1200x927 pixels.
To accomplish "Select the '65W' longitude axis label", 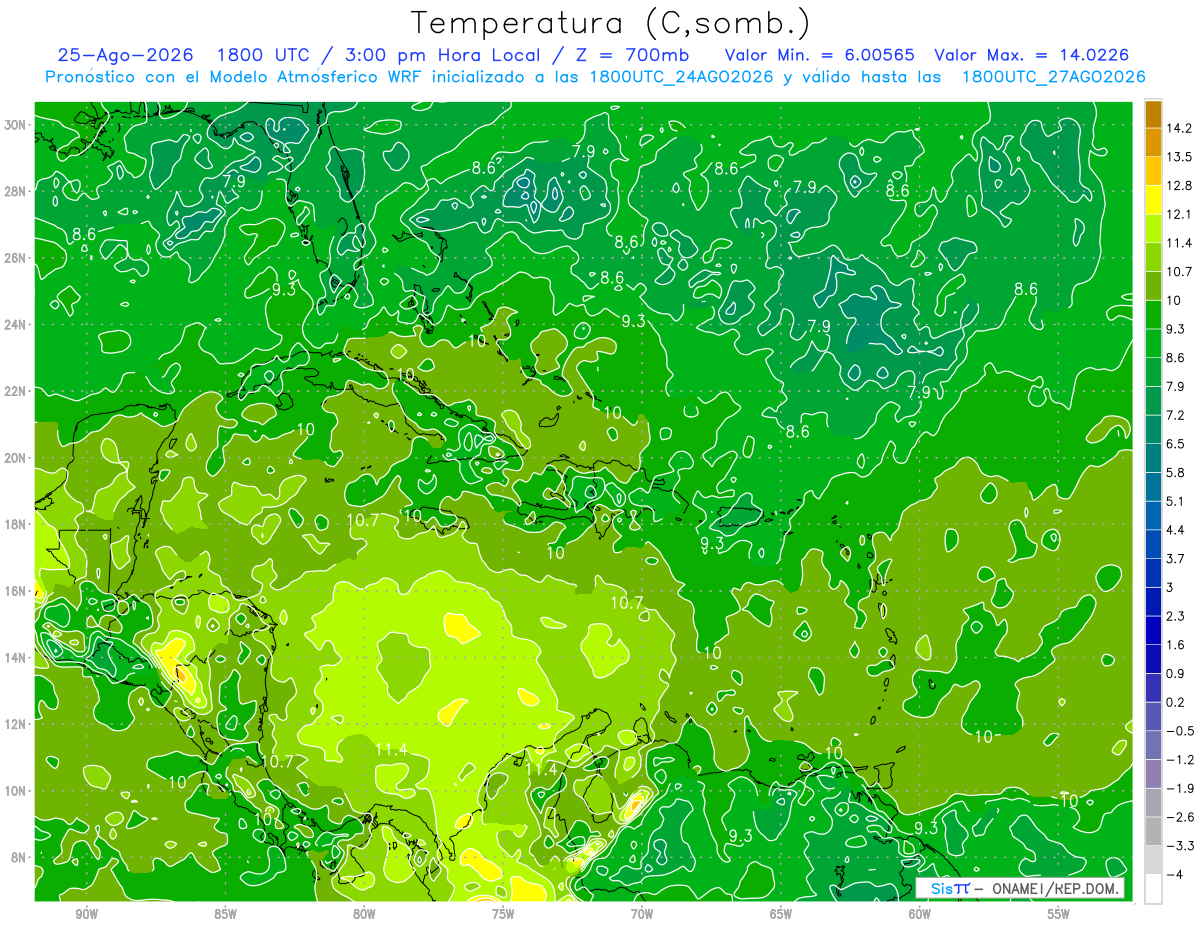I will (x=781, y=914).
